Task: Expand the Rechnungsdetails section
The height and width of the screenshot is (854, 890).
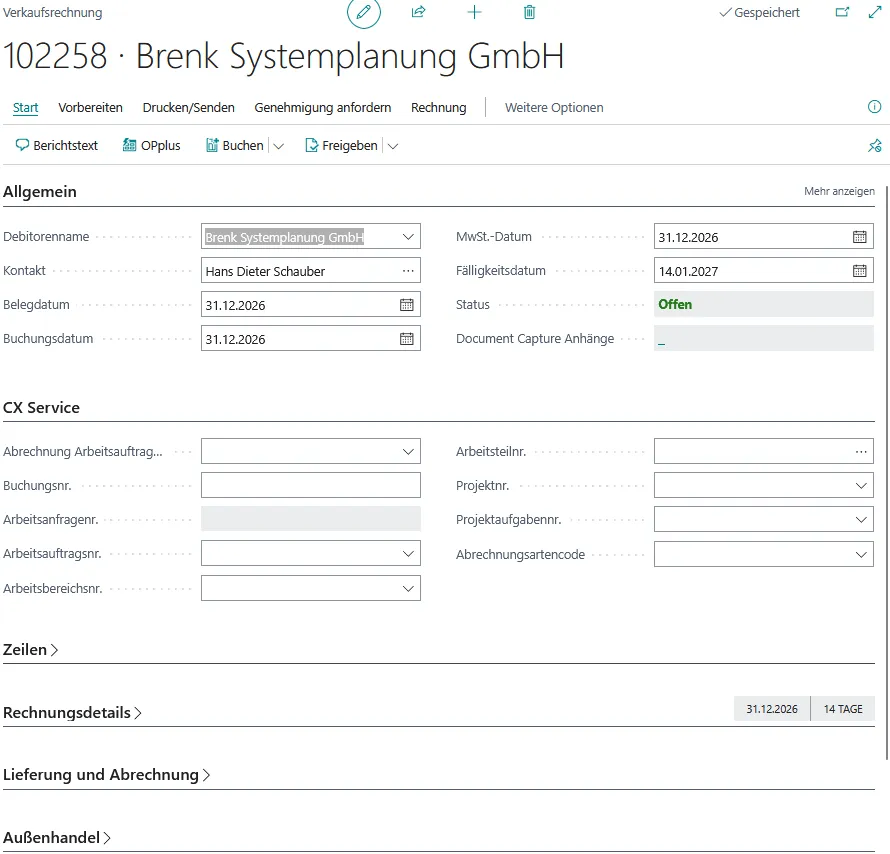Action: coord(72,713)
